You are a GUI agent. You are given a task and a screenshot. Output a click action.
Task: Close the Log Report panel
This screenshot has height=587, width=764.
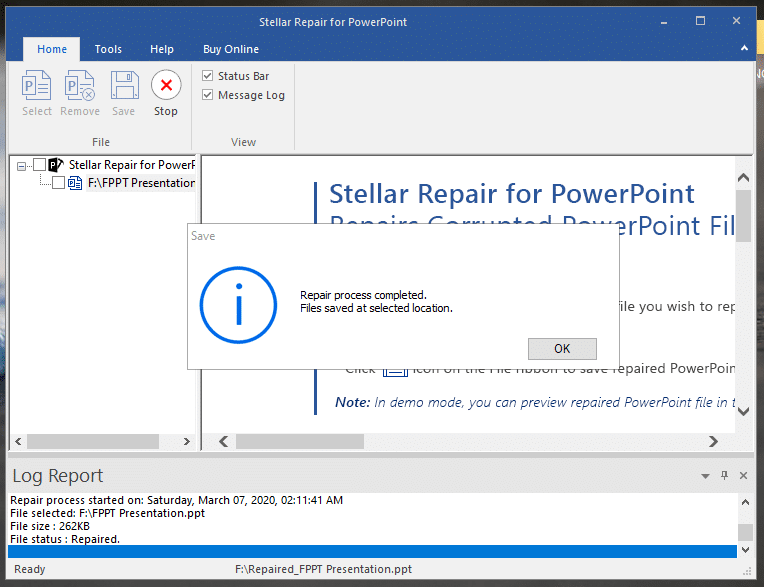pos(744,476)
